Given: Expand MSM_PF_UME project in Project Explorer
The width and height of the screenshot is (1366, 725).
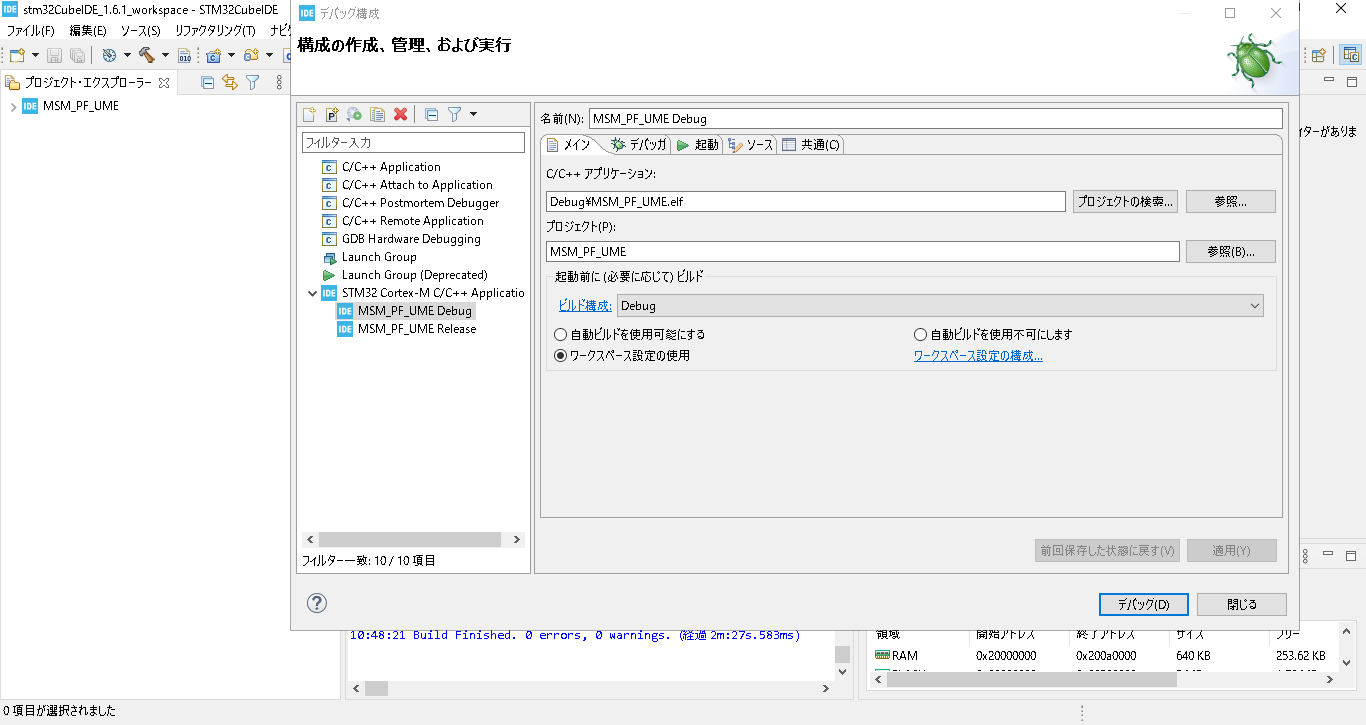Looking at the screenshot, I should click(12, 106).
